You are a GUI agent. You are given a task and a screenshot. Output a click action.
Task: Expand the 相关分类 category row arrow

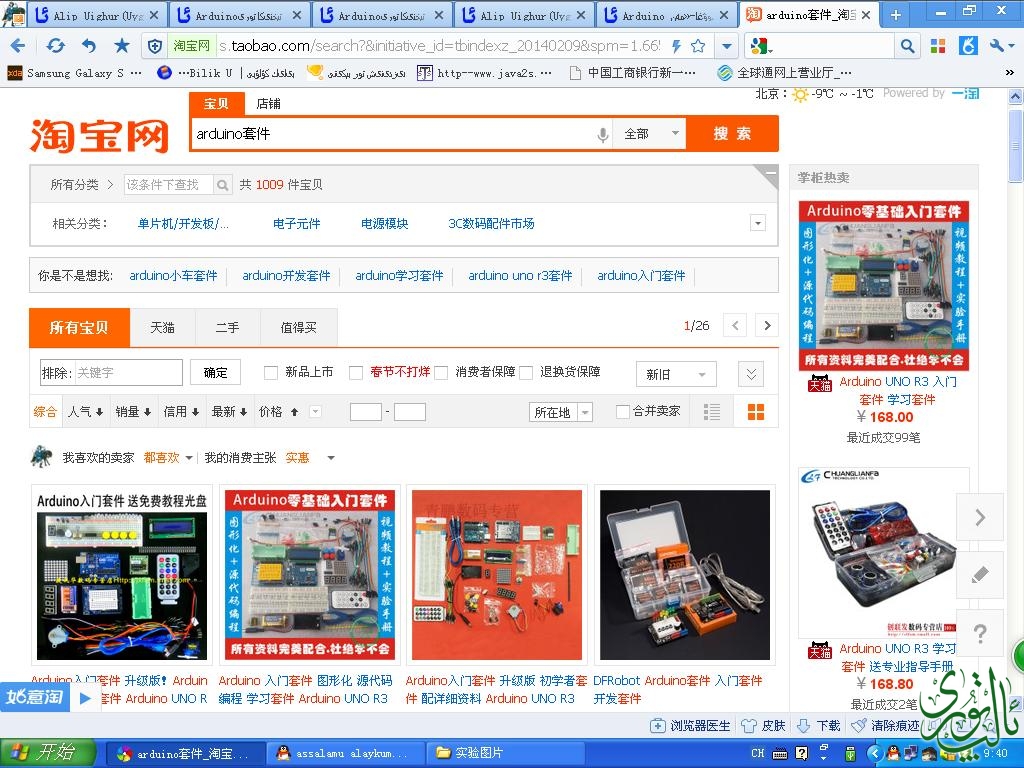click(x=758, y=223)
